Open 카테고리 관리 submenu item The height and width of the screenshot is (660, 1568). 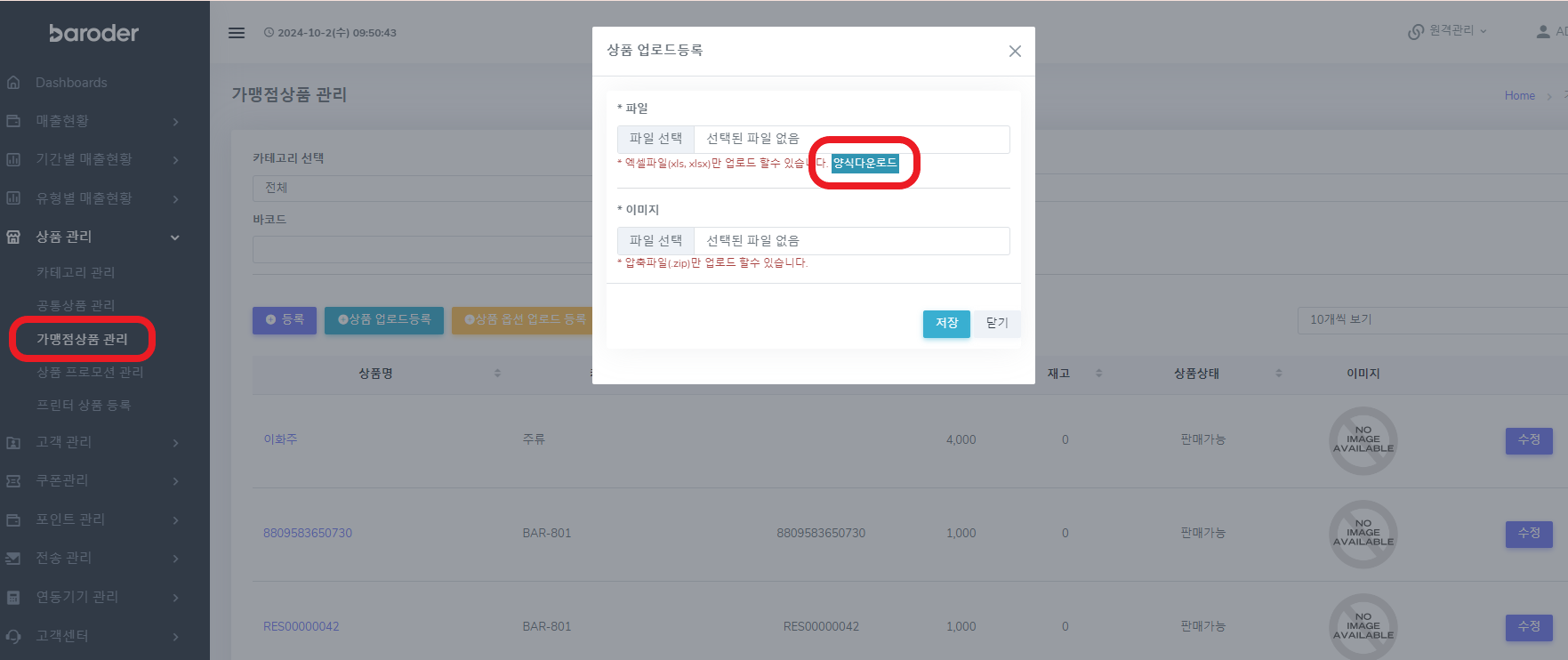click(x=76, y=272)
